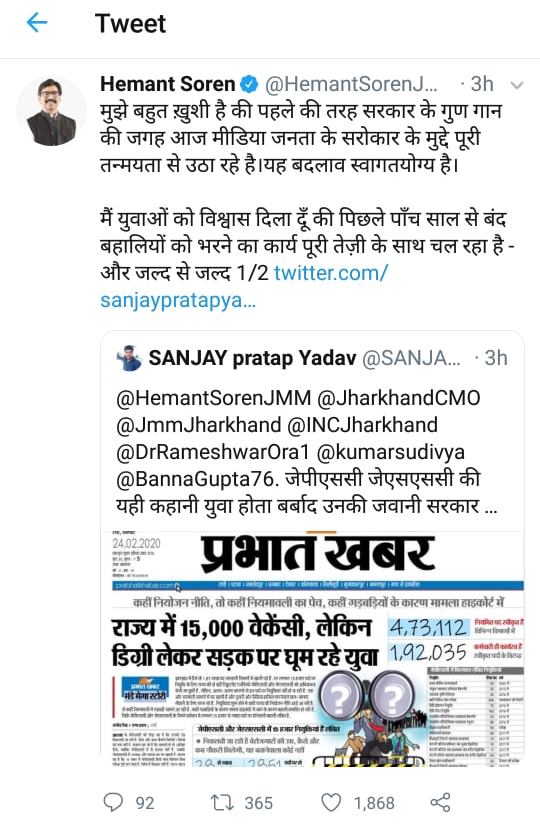Follow the twitter.com/sanjaypratapya link

coord(244,287)
